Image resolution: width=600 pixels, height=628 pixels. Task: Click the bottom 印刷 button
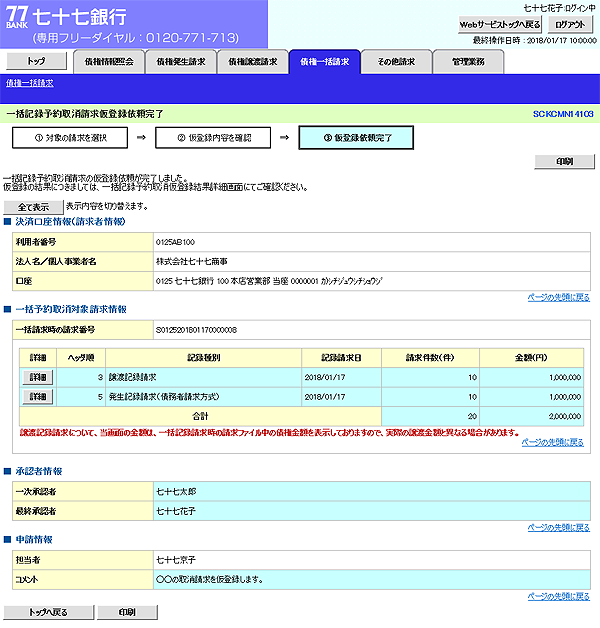(127, 612)
